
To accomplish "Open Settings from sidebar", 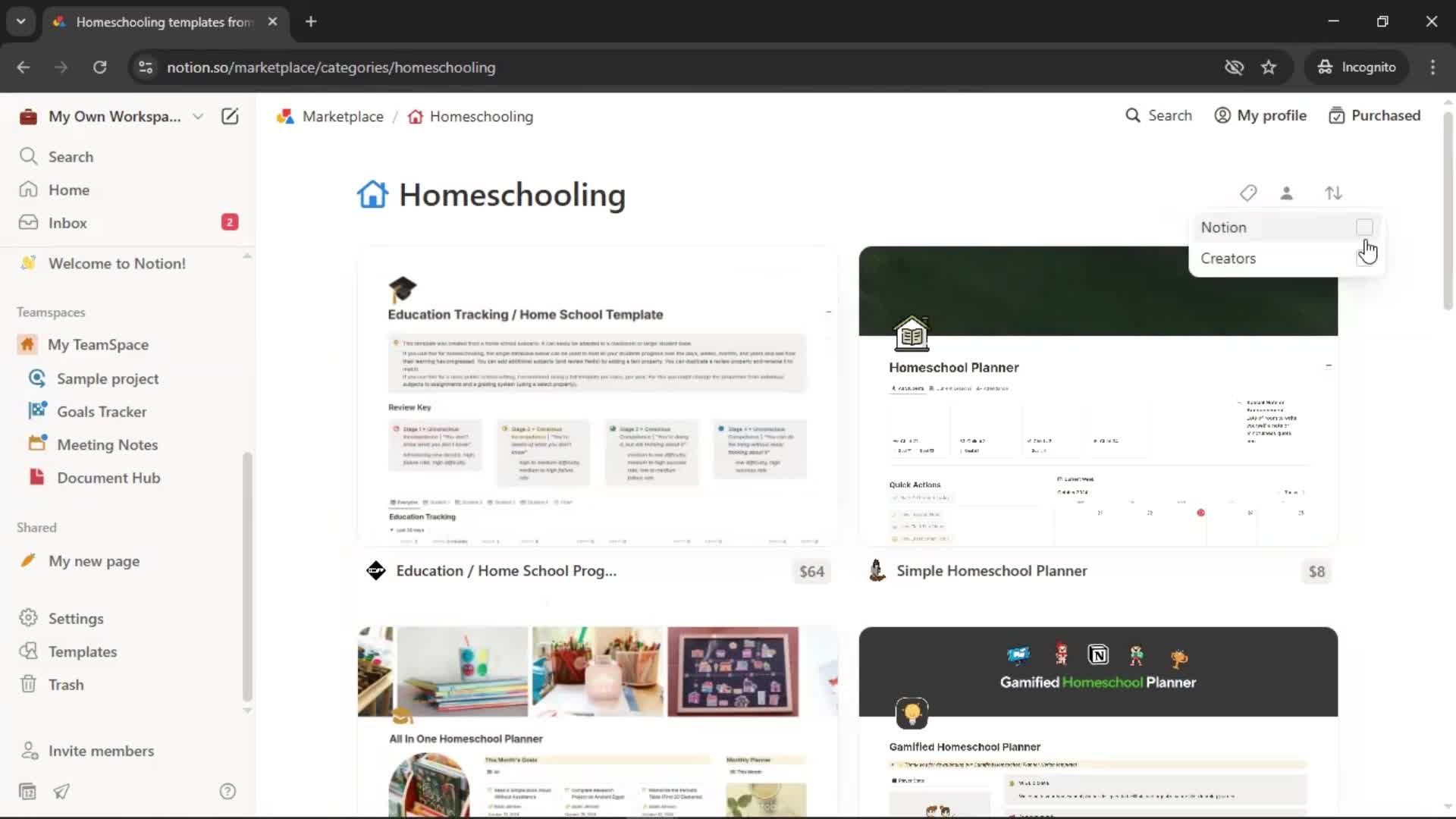I will pos(76,618).
